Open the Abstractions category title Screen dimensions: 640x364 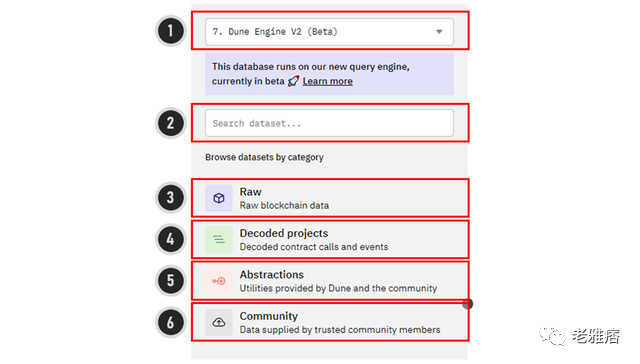(x=271, y=275)
